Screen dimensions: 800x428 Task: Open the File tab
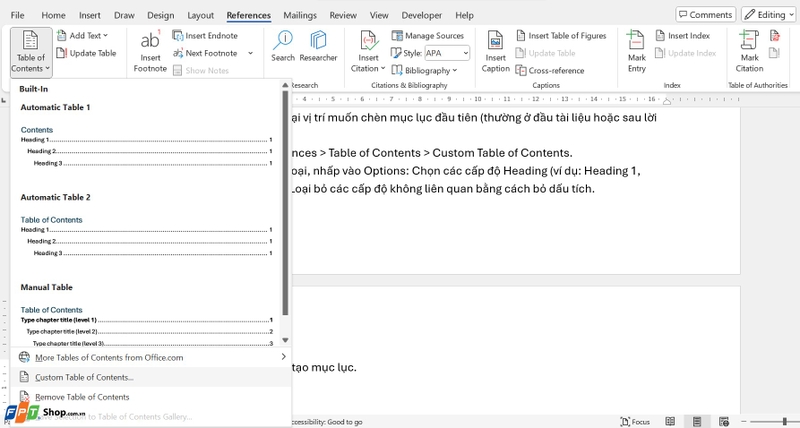click(x=17, y=15)
